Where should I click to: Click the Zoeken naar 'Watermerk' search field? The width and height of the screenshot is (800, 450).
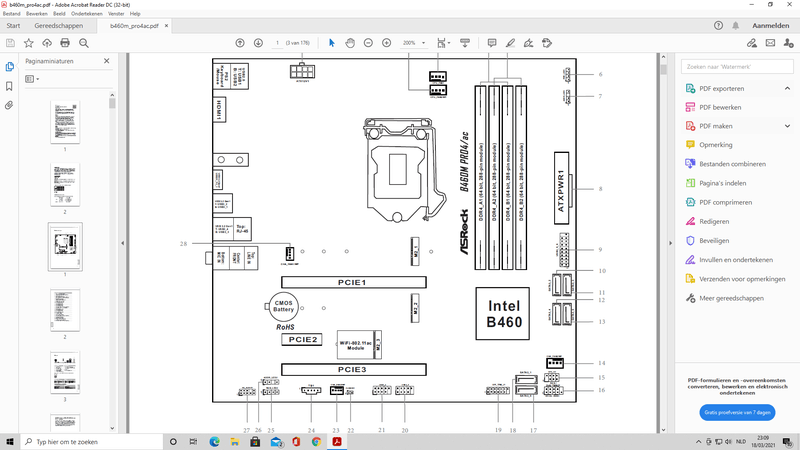(x=737, y=67)
